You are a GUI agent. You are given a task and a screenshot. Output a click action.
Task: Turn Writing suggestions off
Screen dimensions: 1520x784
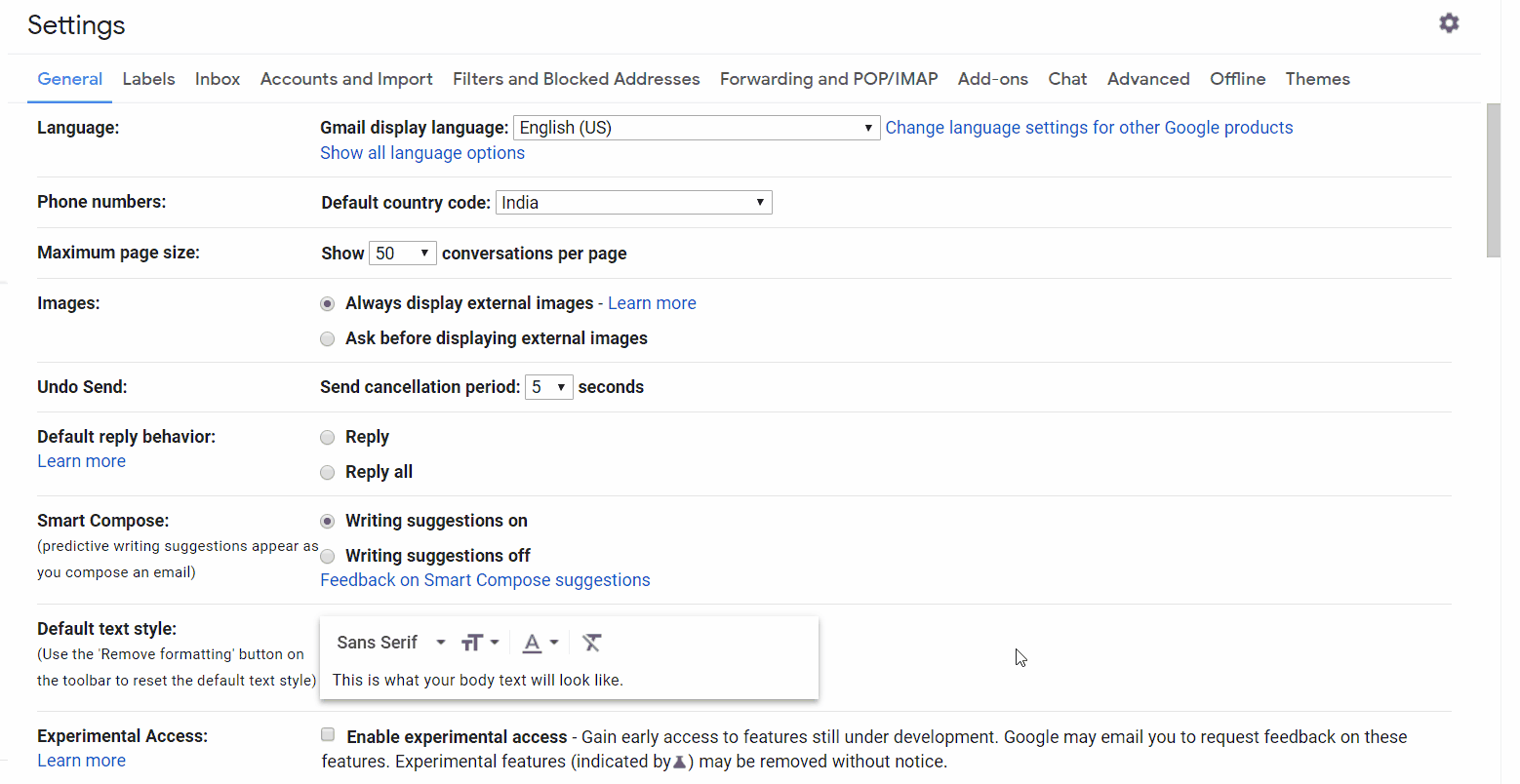click(x=328, y=557)
